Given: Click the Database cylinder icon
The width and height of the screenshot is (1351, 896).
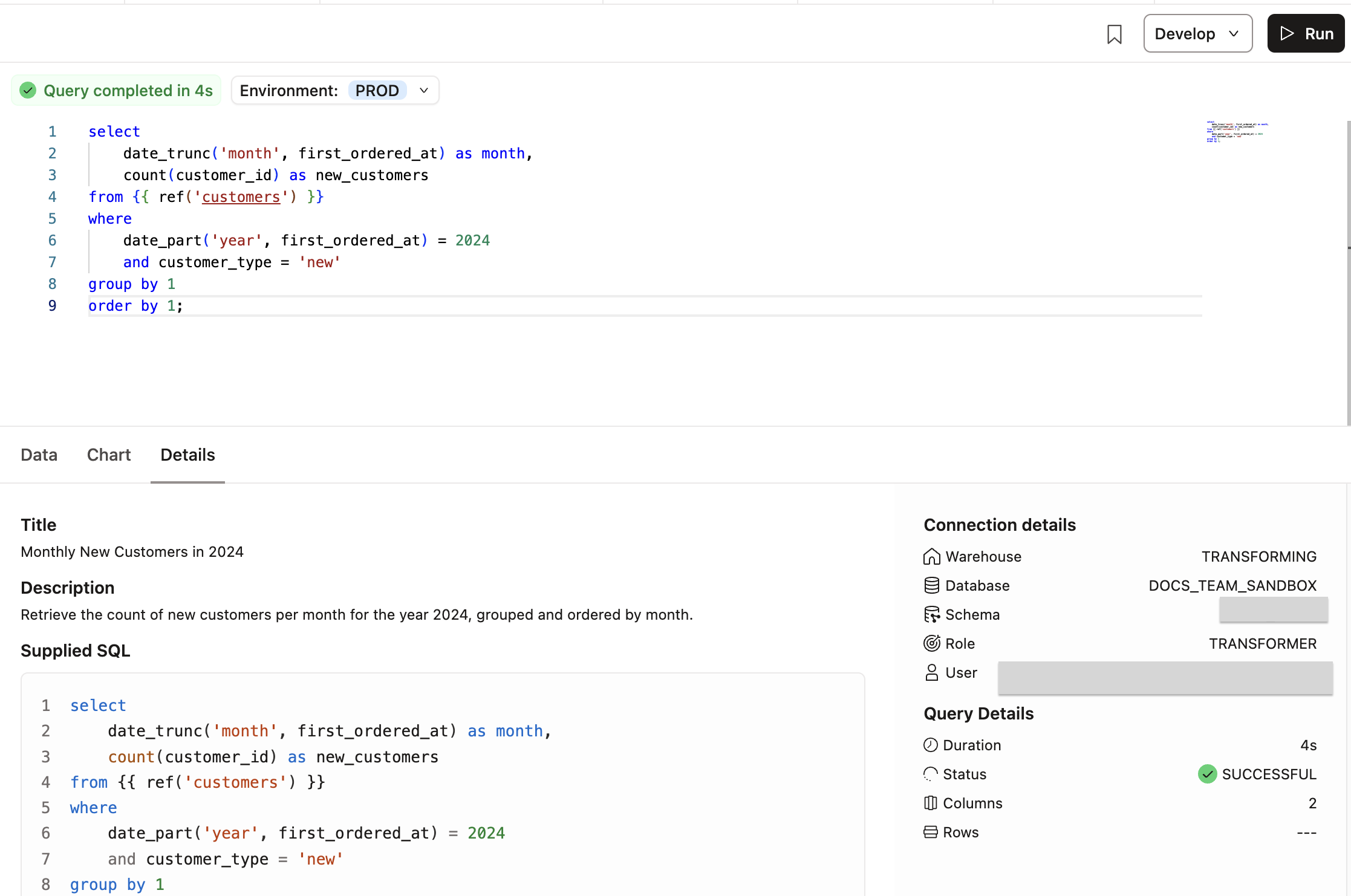Looking at the screenshot, I should pos(931,585).
